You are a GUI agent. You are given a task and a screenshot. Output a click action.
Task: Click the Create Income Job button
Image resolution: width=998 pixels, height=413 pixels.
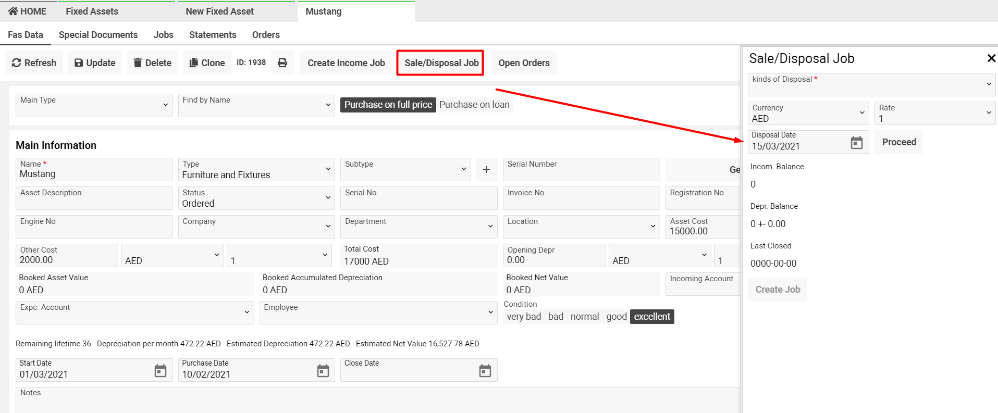pyautogui.click(x=346, y=63)
